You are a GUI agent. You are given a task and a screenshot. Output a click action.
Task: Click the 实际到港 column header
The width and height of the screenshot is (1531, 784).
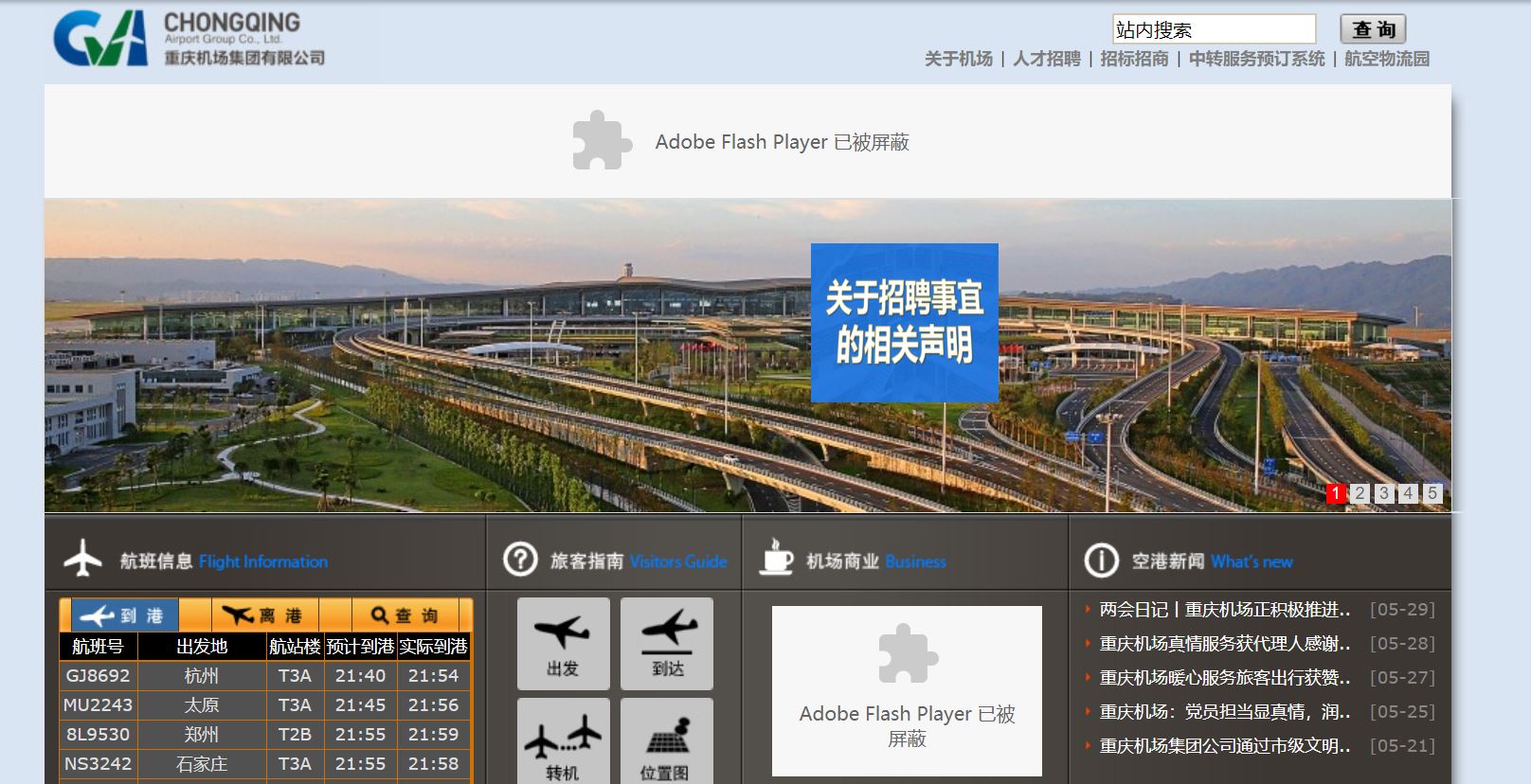433,647
